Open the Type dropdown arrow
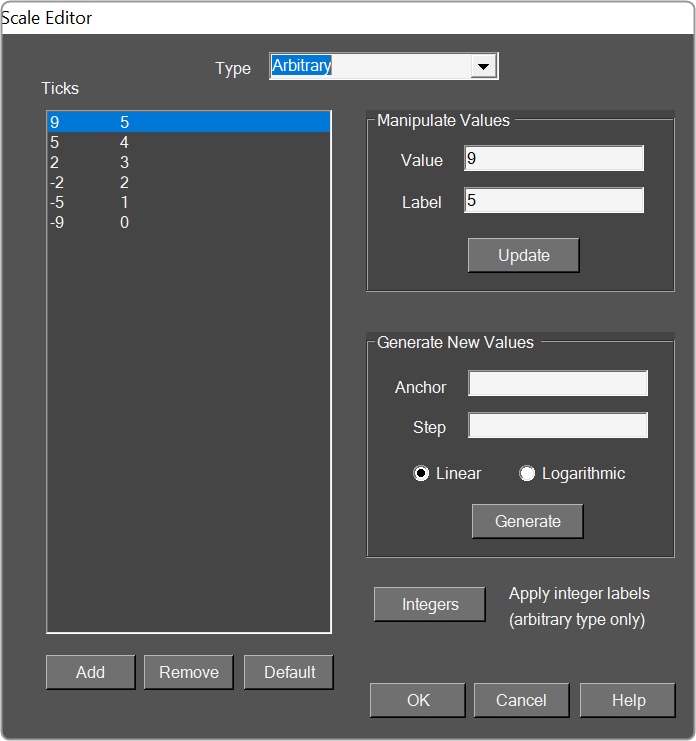 [483, 66]
